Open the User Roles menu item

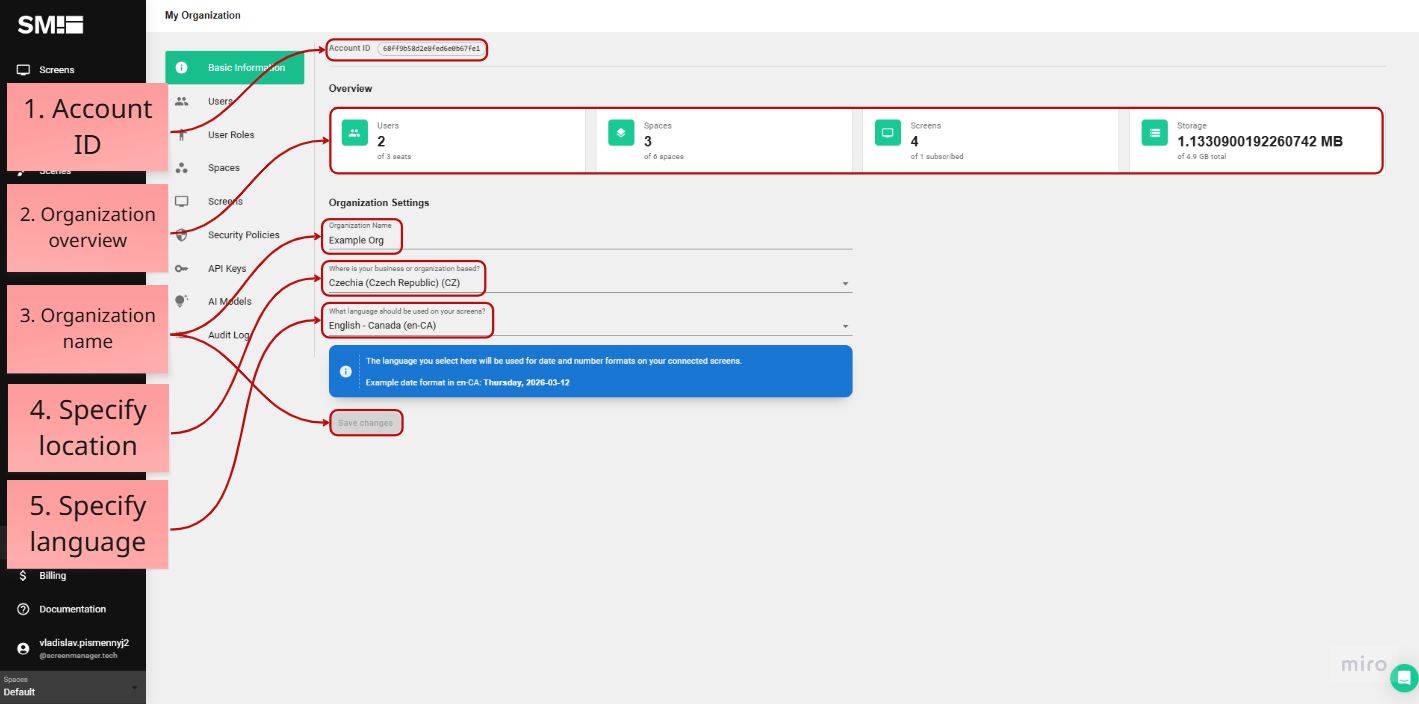(x=231, y=135)
